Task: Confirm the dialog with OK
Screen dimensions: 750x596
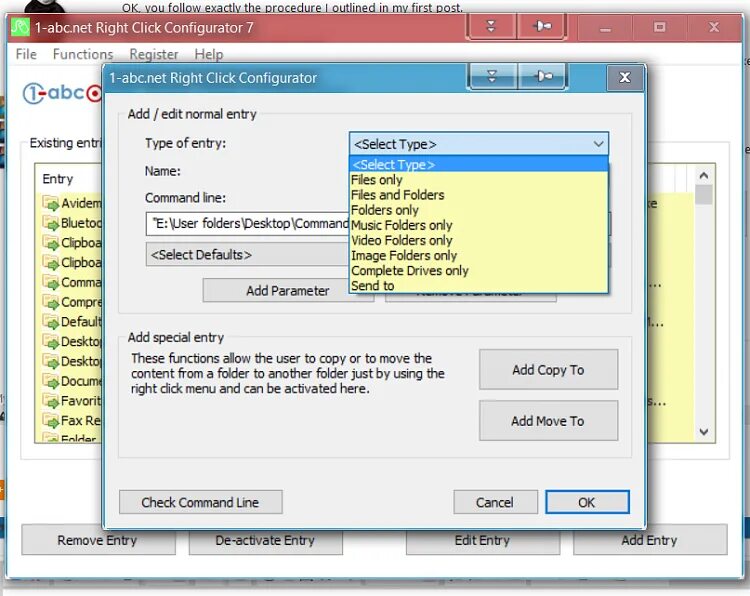Action: [x=587, y=502]
